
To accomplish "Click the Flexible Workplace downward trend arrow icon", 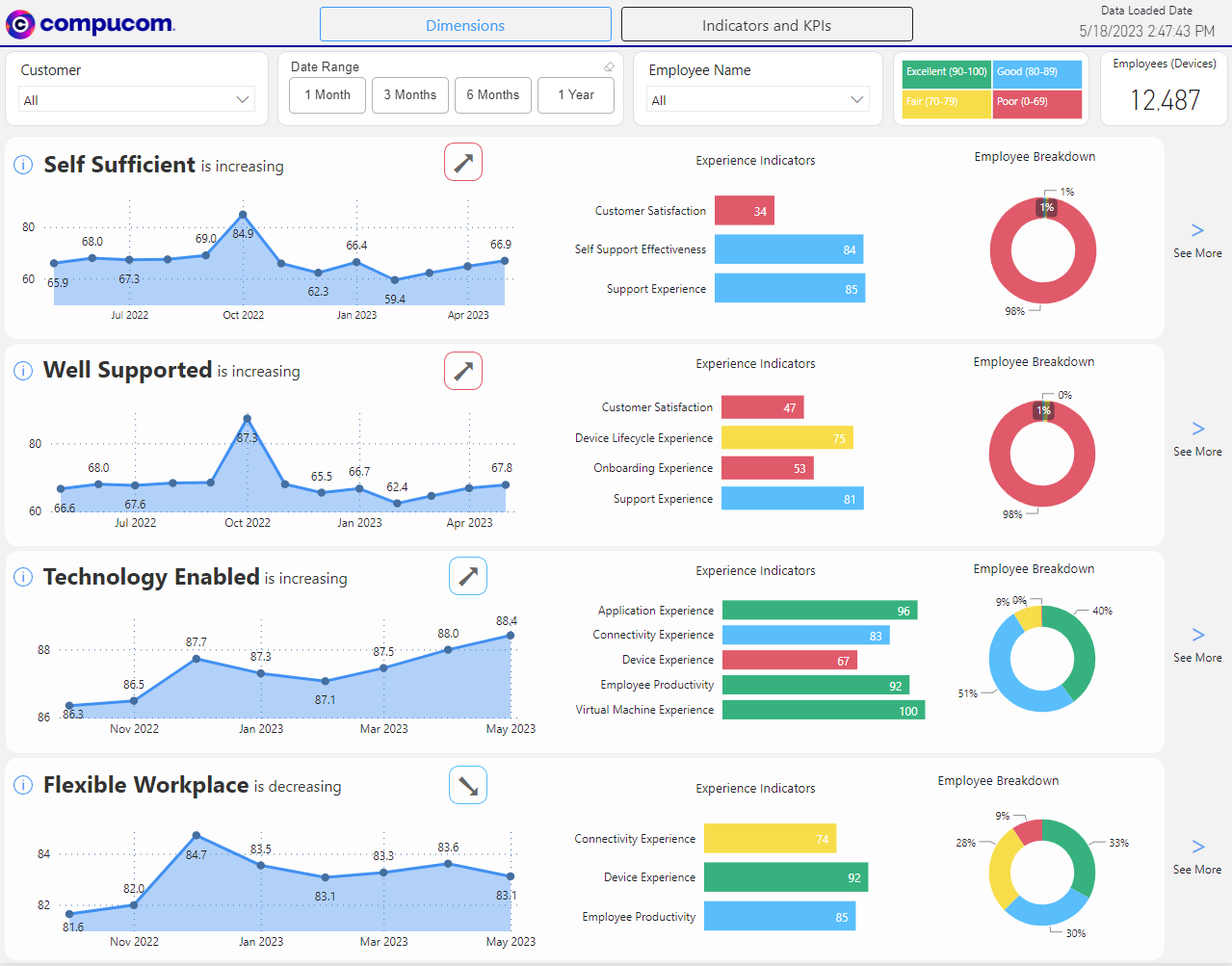I will click(x=468, y=785).
